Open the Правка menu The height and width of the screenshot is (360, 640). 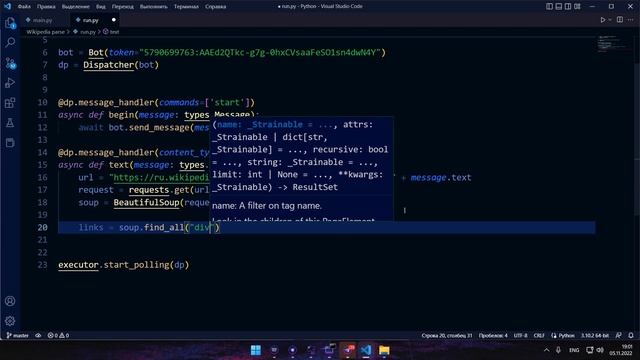[46, 7]
